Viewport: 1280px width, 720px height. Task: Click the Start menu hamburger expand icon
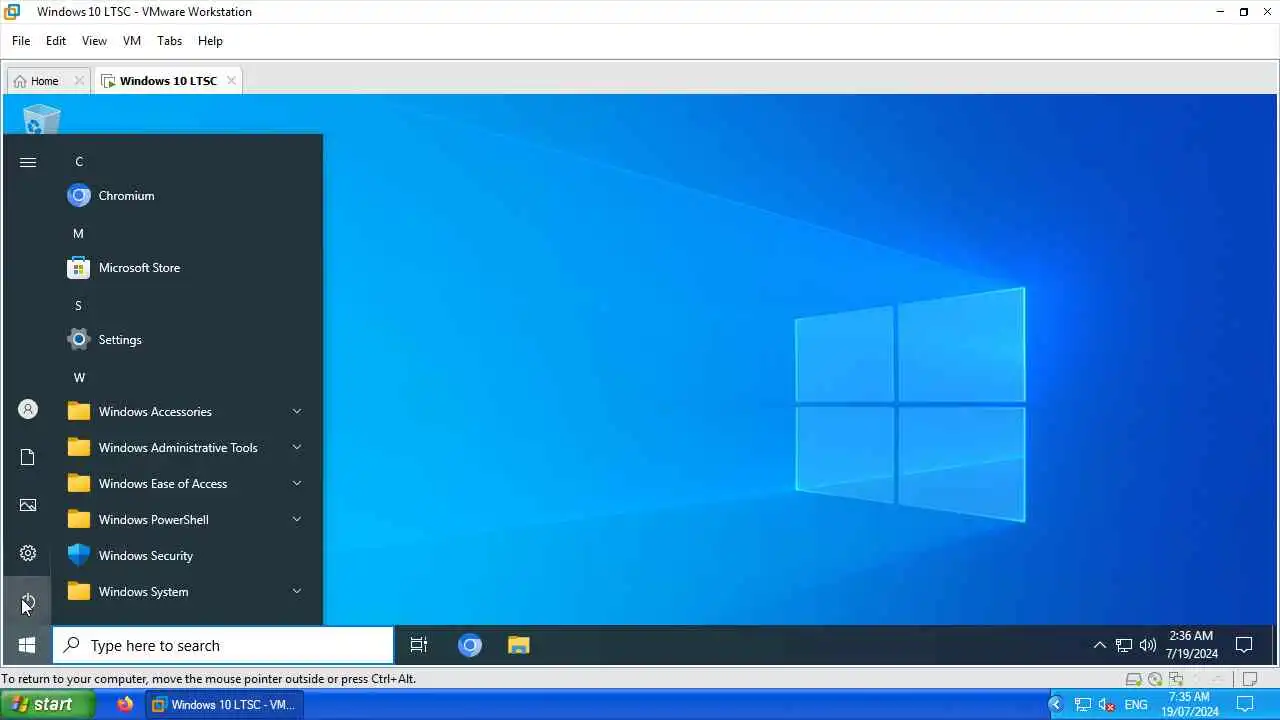[x=28, y=162]
